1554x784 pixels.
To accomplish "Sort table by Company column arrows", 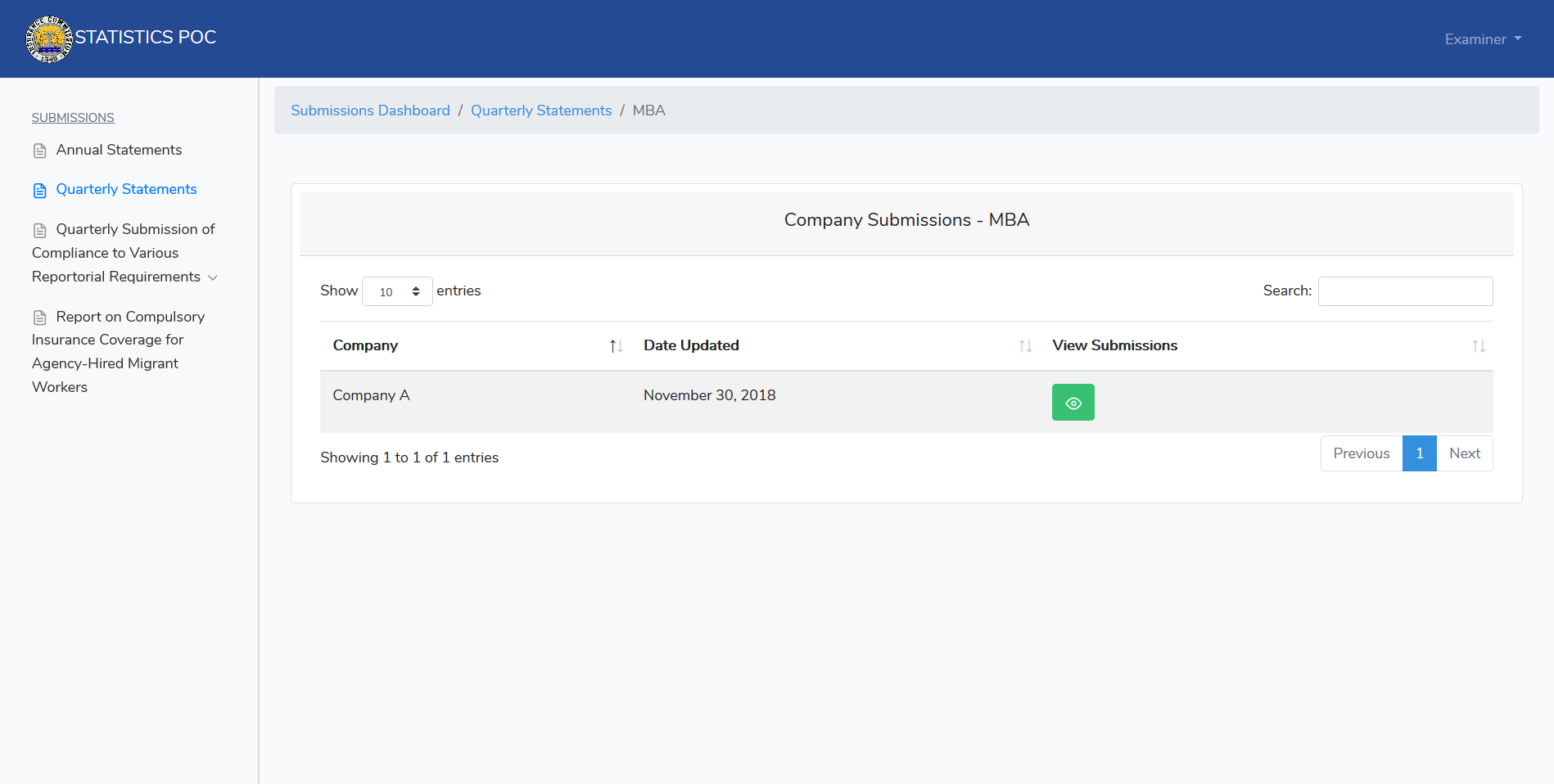I will (616, 346).
